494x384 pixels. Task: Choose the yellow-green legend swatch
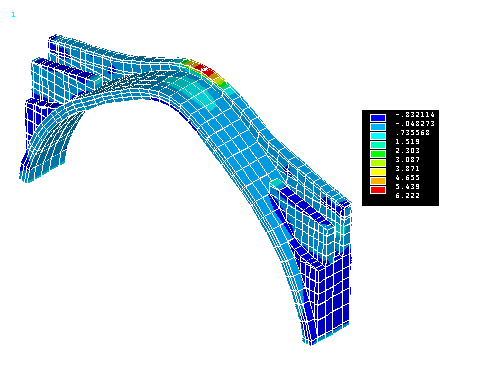378,163
